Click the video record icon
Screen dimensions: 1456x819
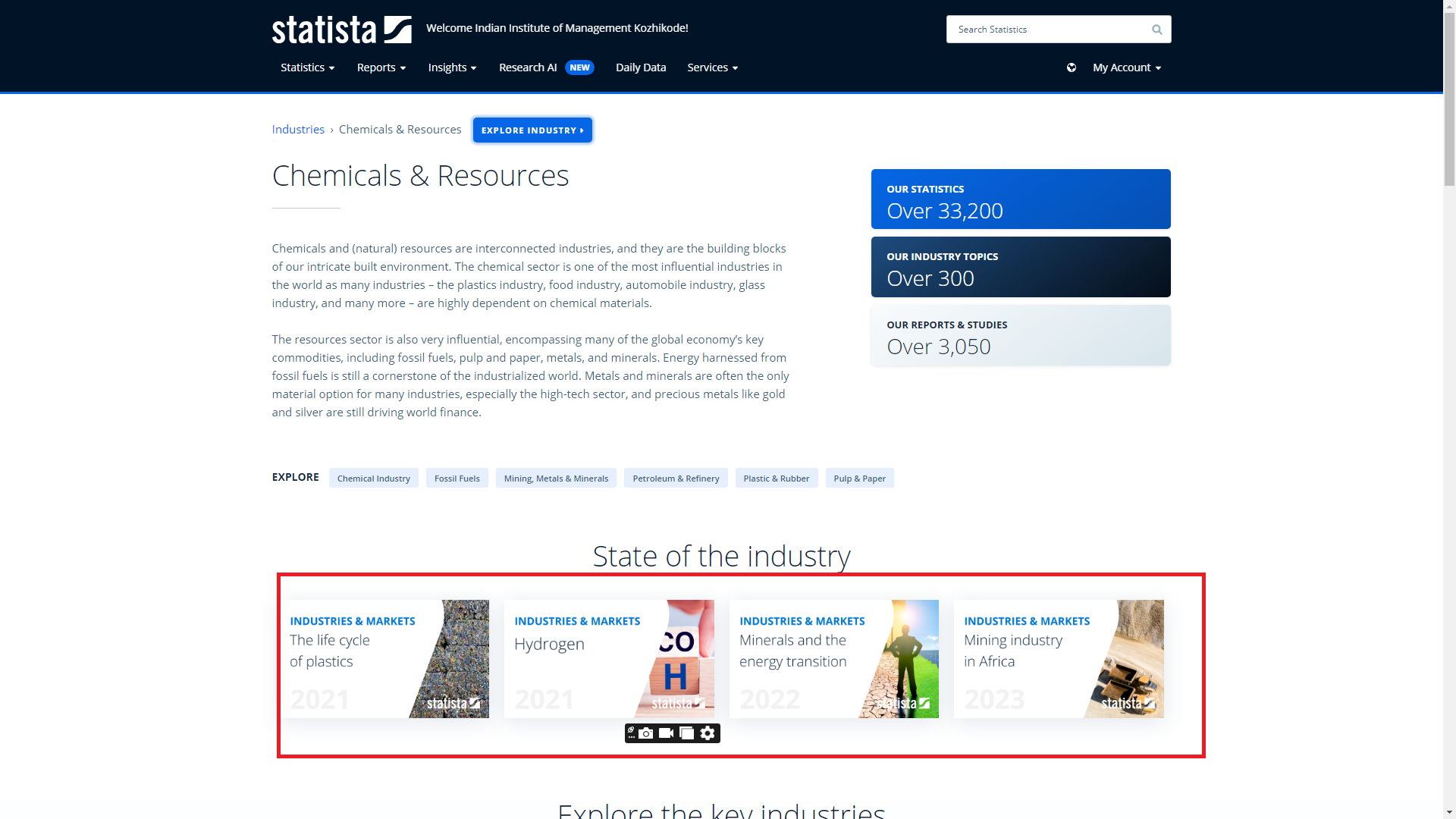667,733
